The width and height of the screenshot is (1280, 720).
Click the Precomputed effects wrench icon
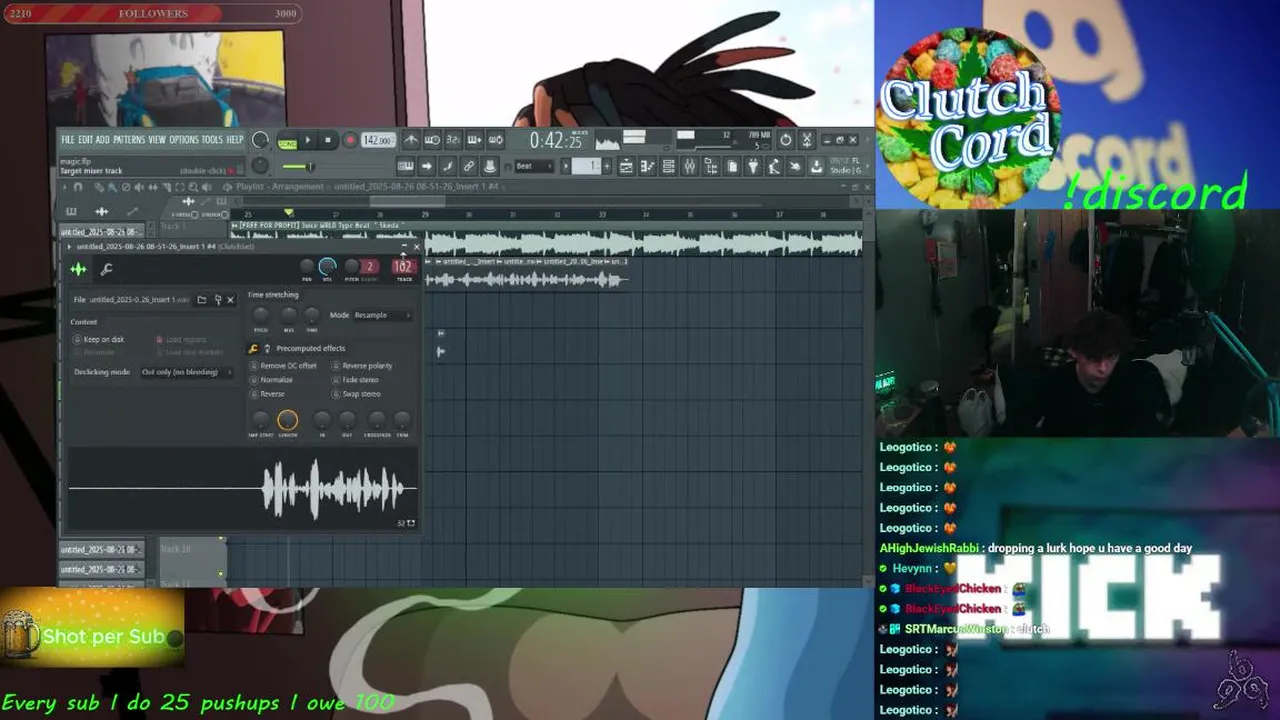coord(253,348)
